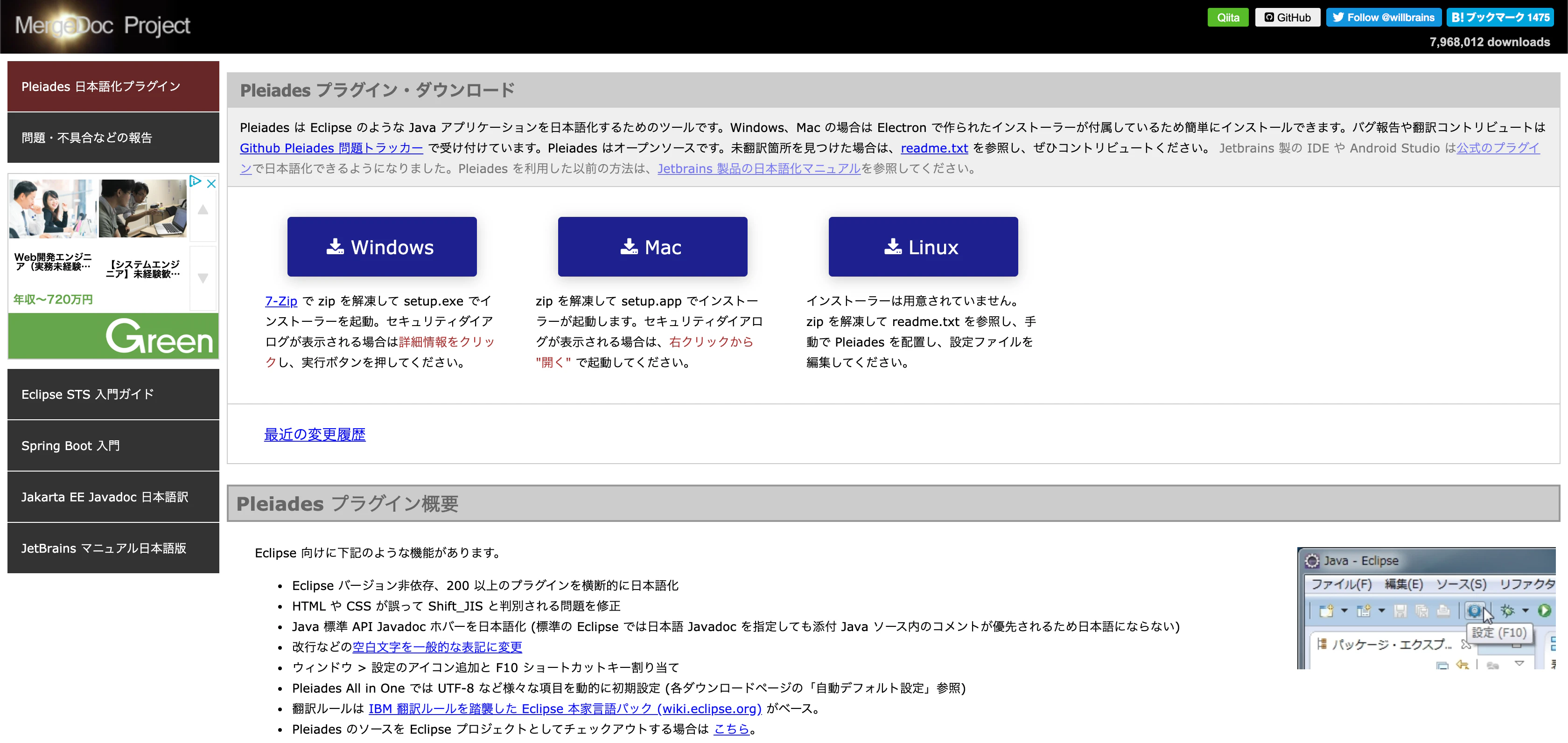Open the dropdown arrow next to the Debug icon
Image resolution: width=1568 pixels, height=743 pixels.
click(x=1526, y=611)
